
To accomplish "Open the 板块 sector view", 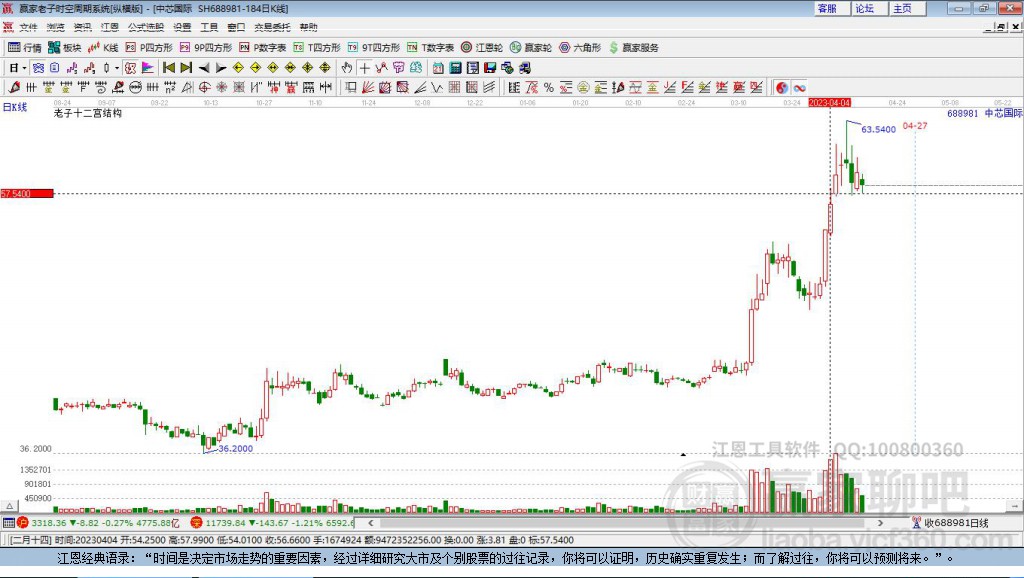I will click(x=64, y=48).
